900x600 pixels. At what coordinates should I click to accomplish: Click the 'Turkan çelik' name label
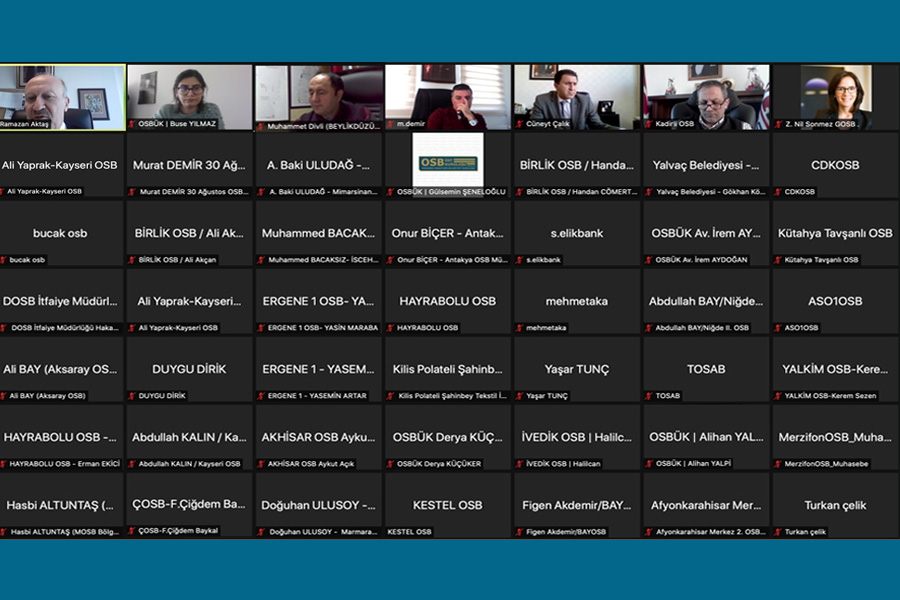click(x=805, y=532)
